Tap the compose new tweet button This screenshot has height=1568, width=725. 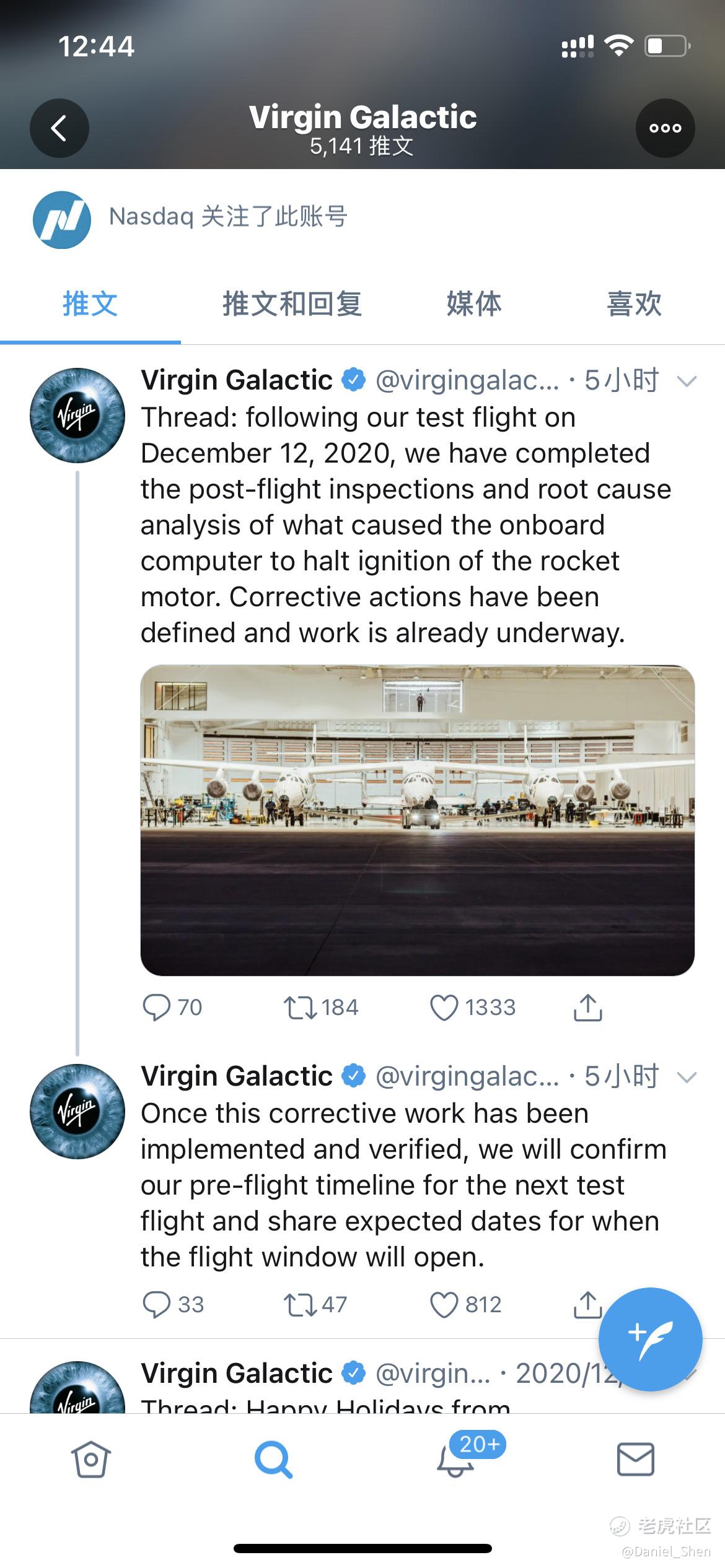650,1340
